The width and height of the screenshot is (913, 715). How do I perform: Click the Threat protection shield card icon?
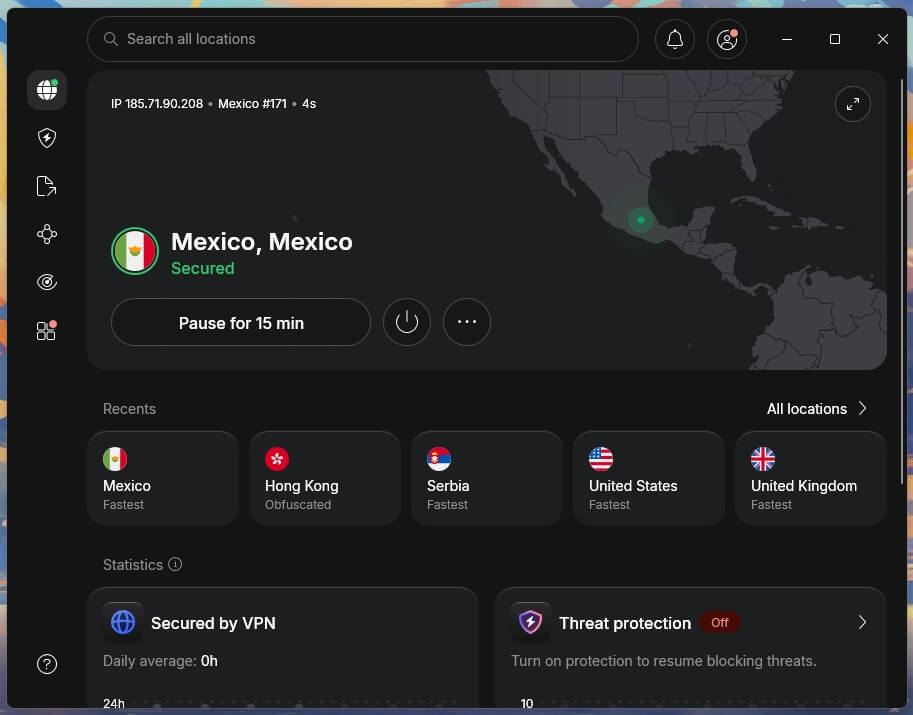point(530,622)
